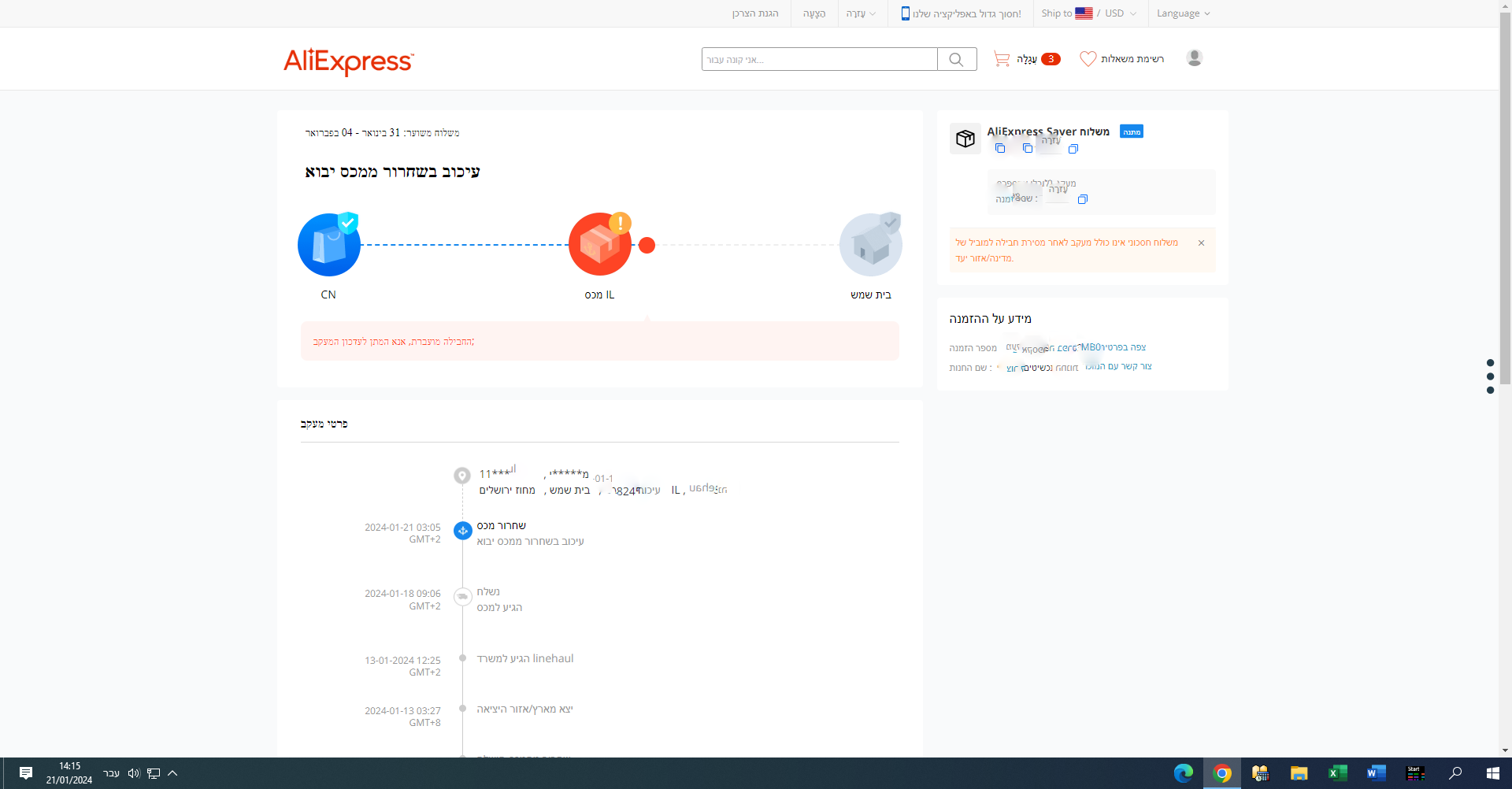This screenshot has width=1512, height=789.
Task: Open the user account avatar
Action: (x=1194, y=58)
